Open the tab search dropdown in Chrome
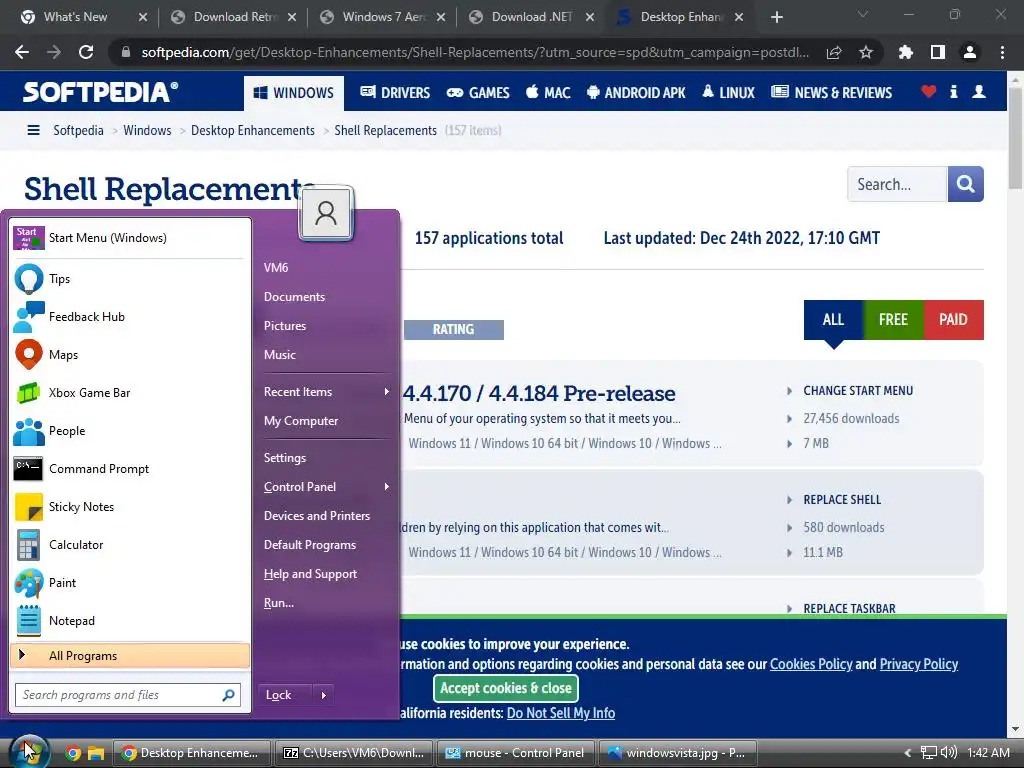Image resolution: width=1024 pixels, height=768 pixels. [x=863, y=14]
